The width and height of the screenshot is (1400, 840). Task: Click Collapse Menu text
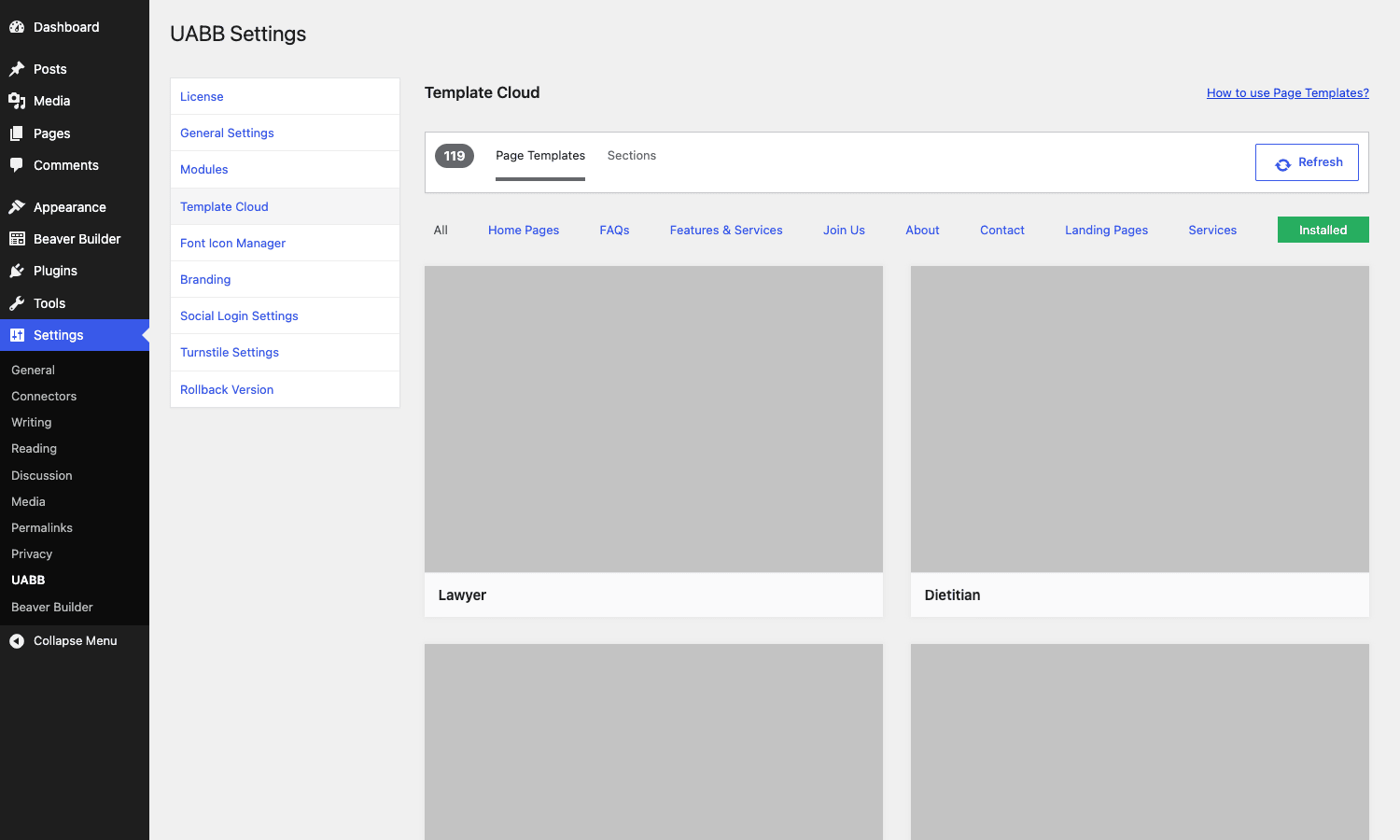coord(76,641)
